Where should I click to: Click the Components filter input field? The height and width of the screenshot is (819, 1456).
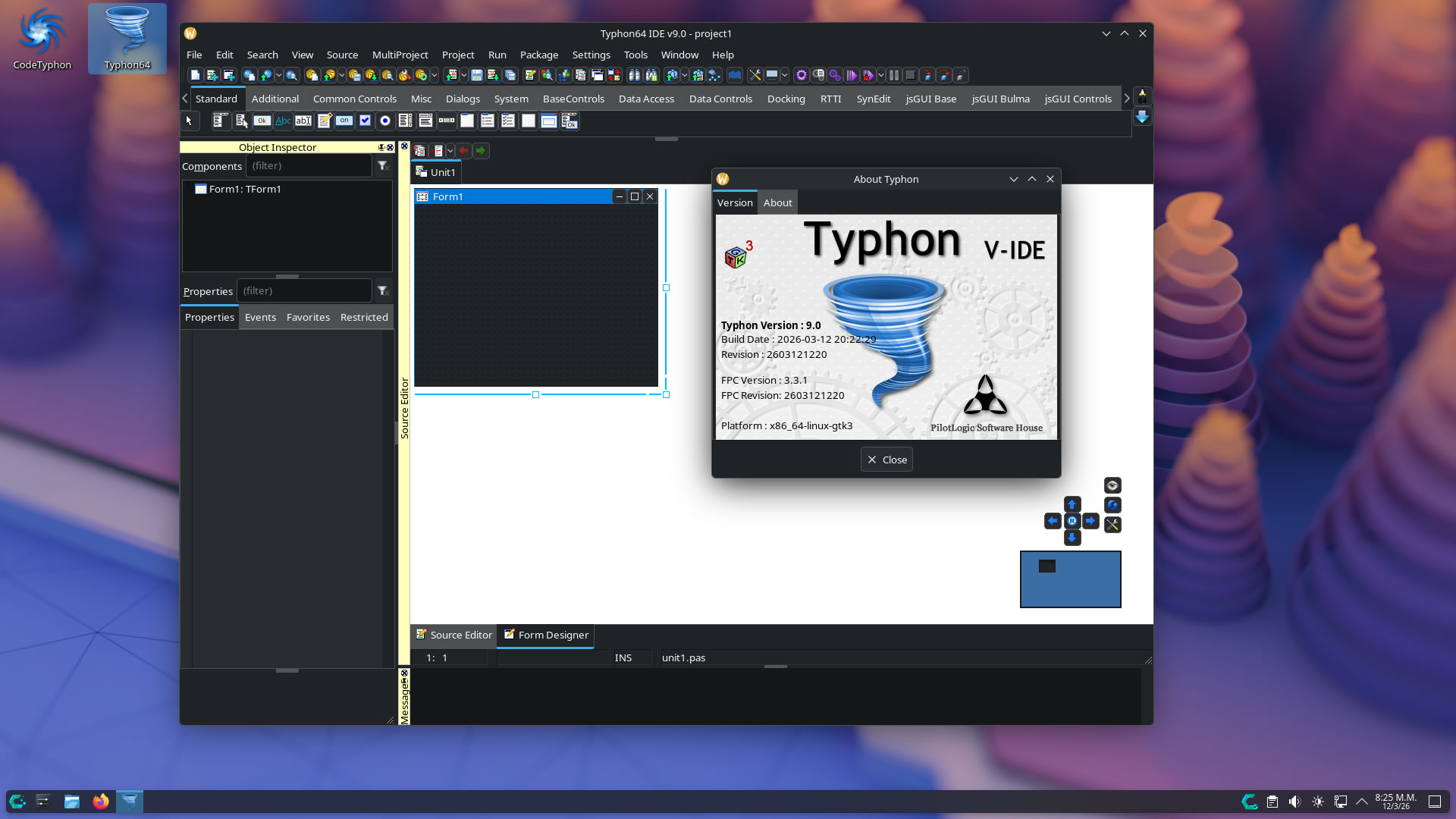coord(309,165)
